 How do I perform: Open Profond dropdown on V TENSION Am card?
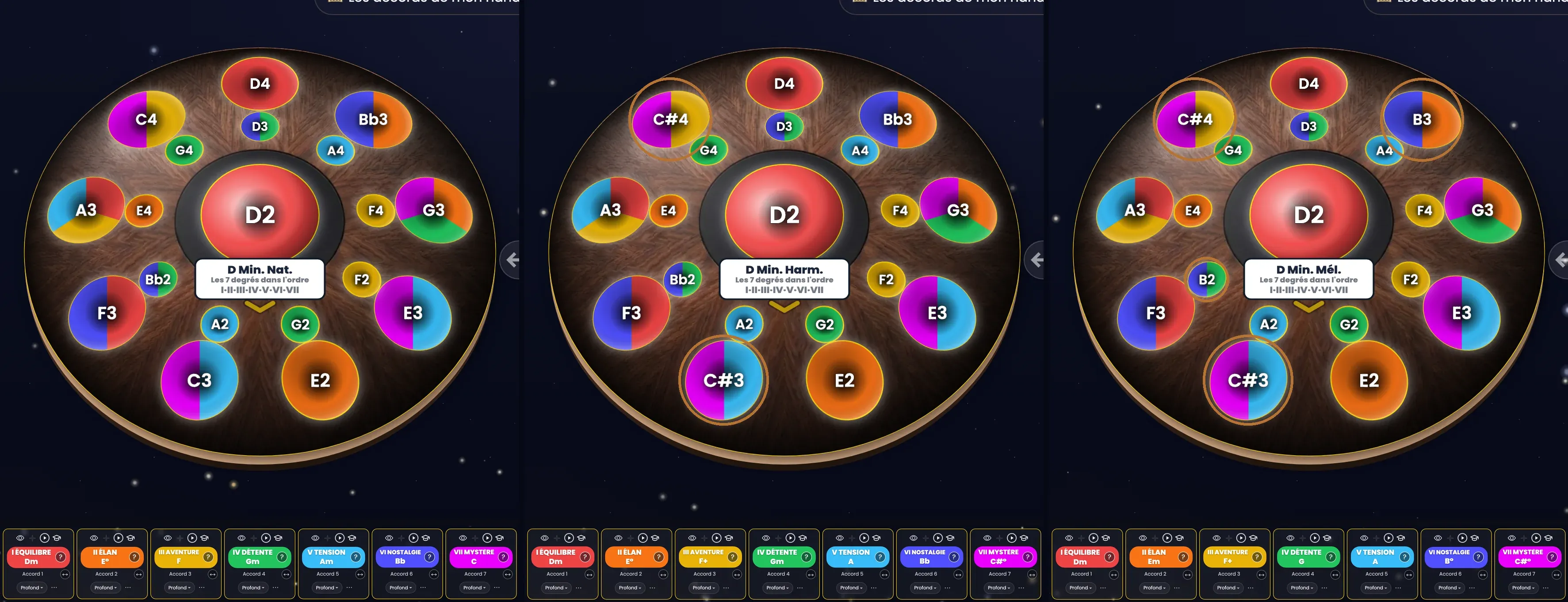tap(327, 587)
